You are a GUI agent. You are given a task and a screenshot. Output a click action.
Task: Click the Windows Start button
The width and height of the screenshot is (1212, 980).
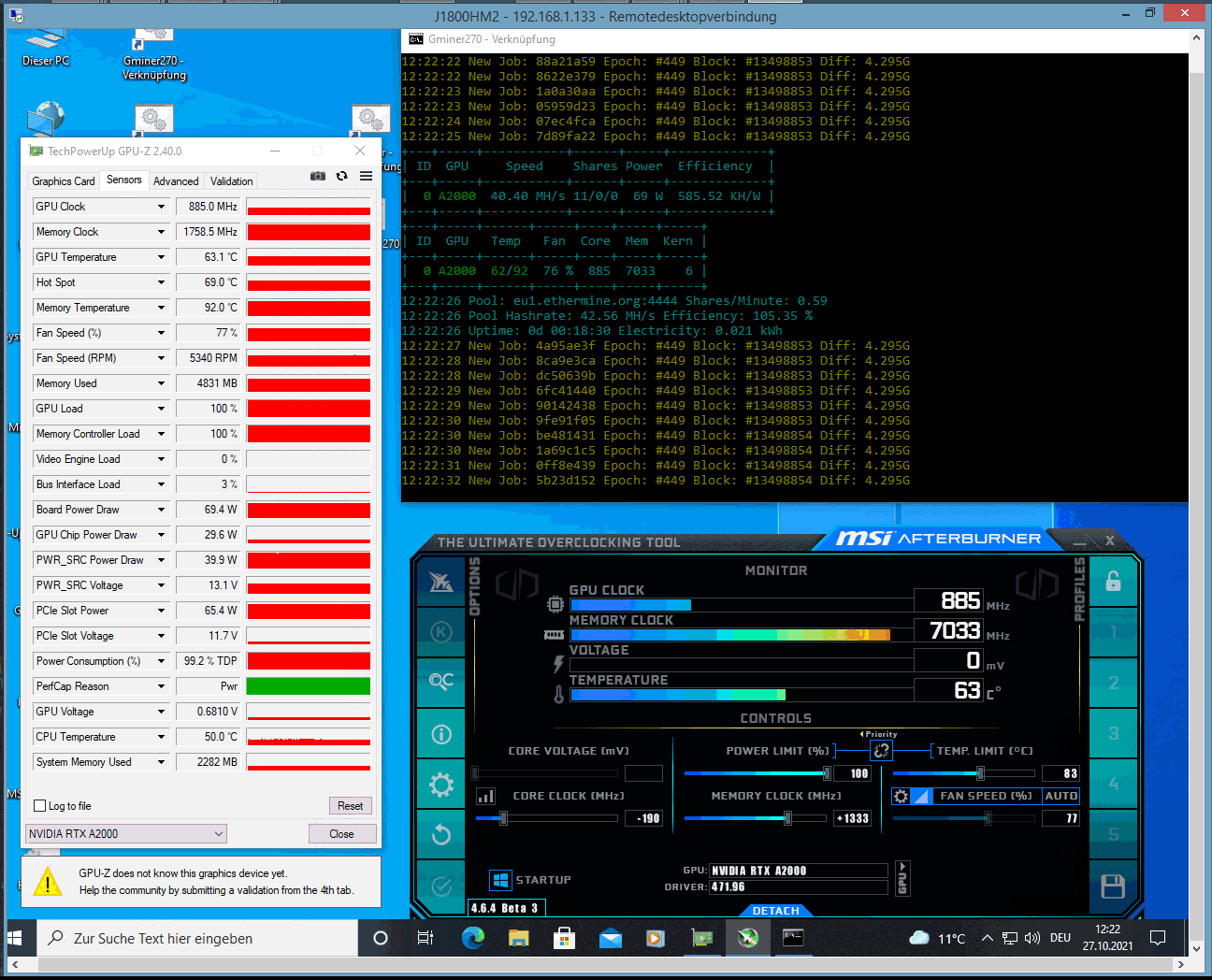tap(15, 938)
